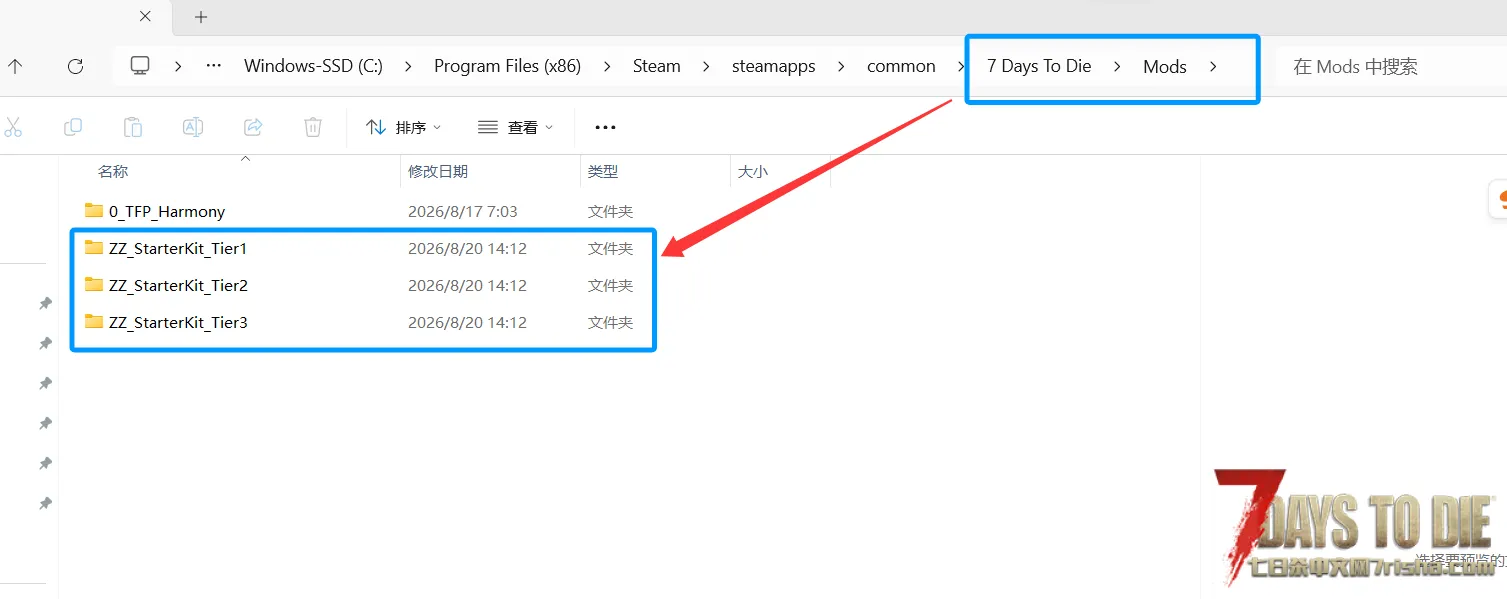
Task: Open the 查看 view dropdown
Action: tap(515, 127)
